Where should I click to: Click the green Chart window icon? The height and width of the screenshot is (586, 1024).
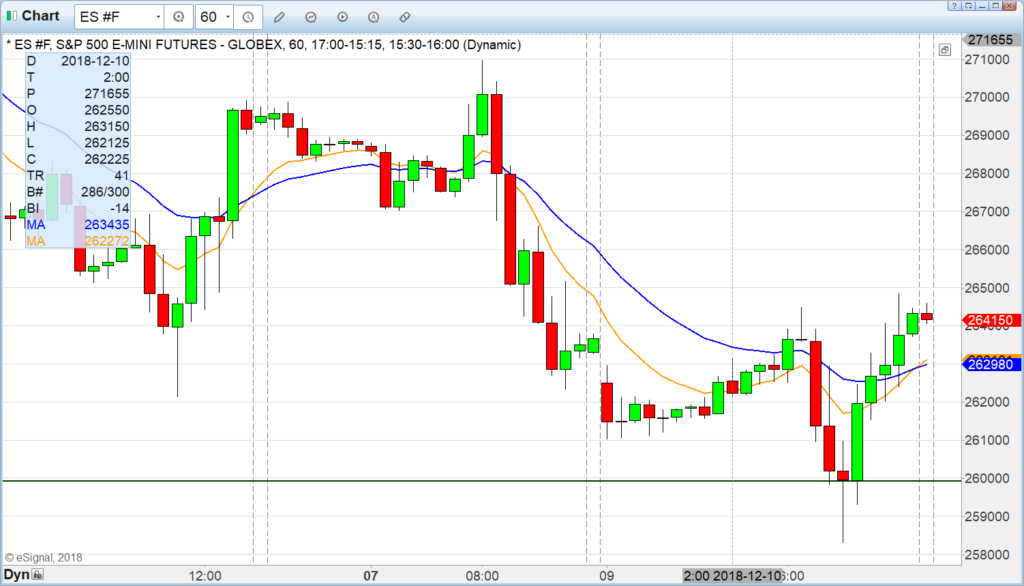tap(12, 16)
